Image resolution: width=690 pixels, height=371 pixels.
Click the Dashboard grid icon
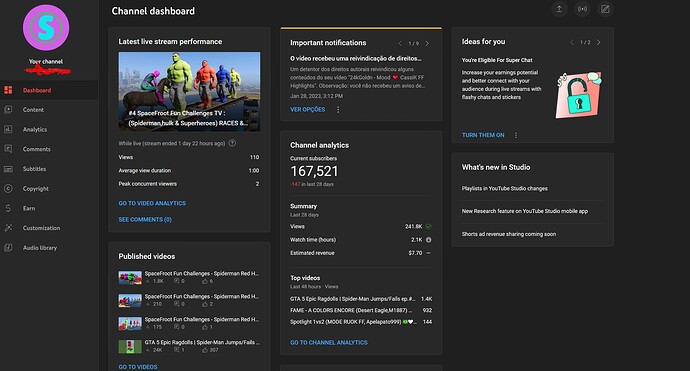coord(8,90)
